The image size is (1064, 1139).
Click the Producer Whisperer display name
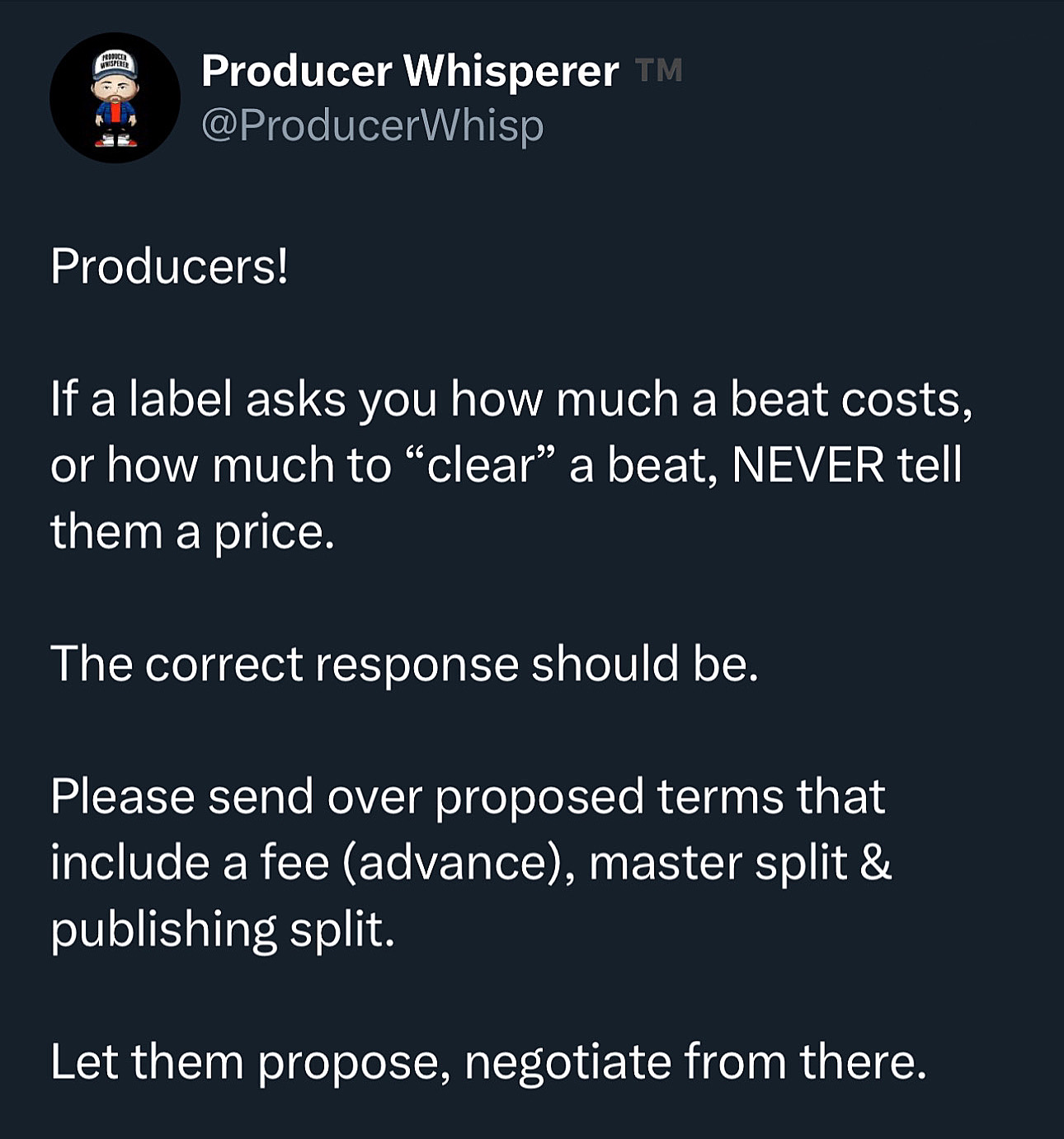tap(410, 71)
